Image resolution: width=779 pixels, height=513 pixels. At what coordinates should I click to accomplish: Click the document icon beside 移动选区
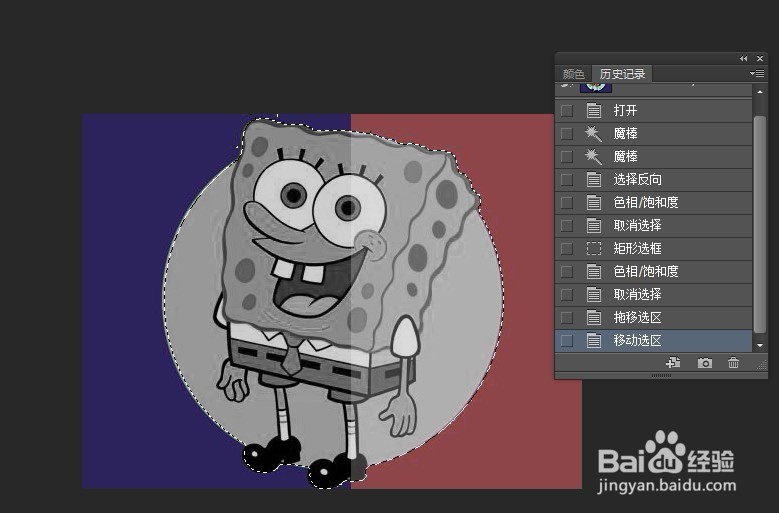(x=594, y=341)
